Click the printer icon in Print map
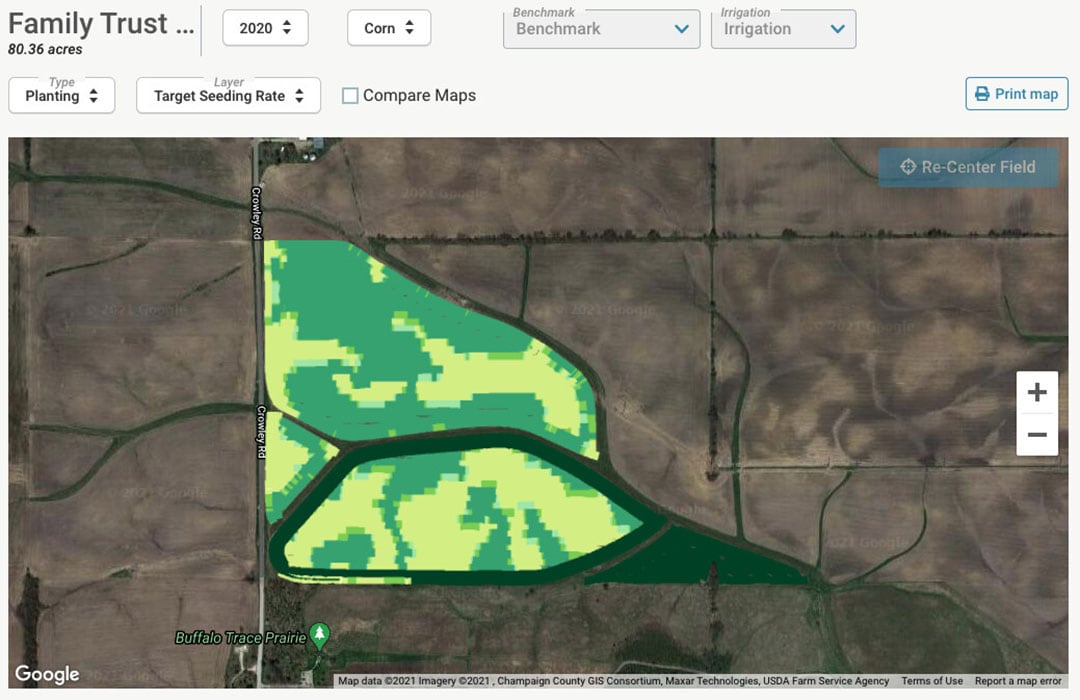1080x700 pixels. click(981, 93)
